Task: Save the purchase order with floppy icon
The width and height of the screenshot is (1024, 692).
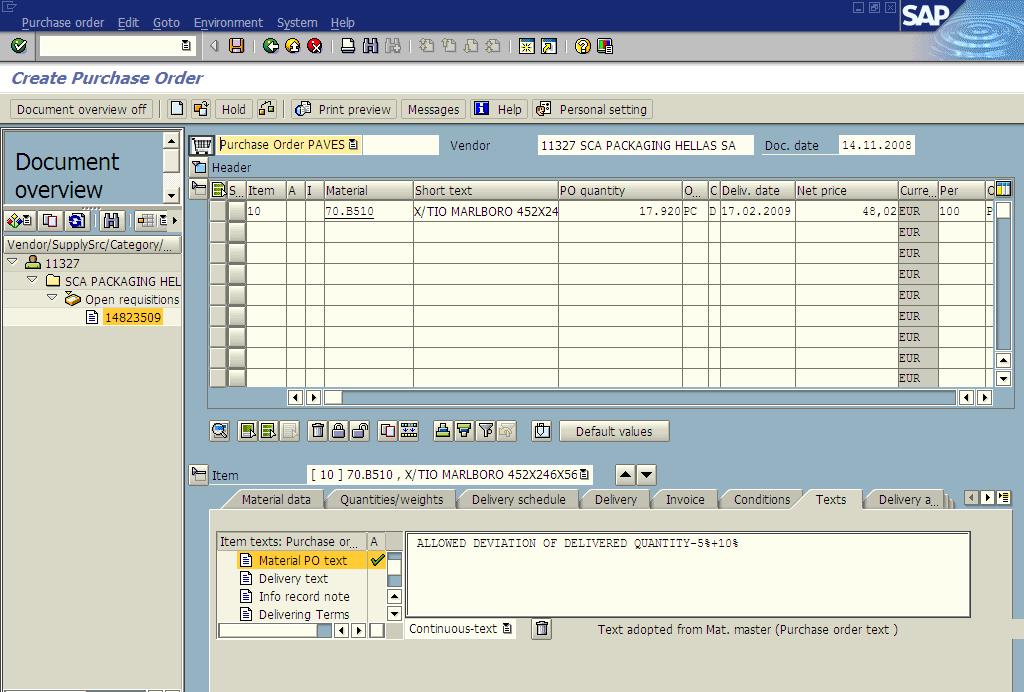Action: [236, 46]
